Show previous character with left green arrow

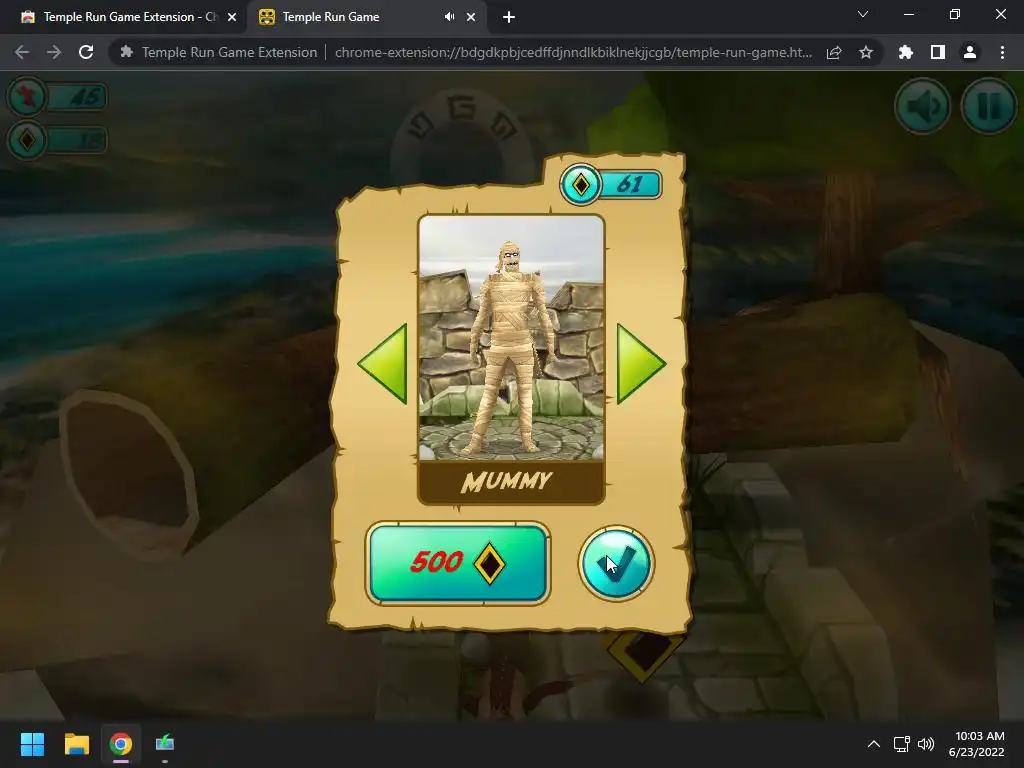(x=383, y=363)
